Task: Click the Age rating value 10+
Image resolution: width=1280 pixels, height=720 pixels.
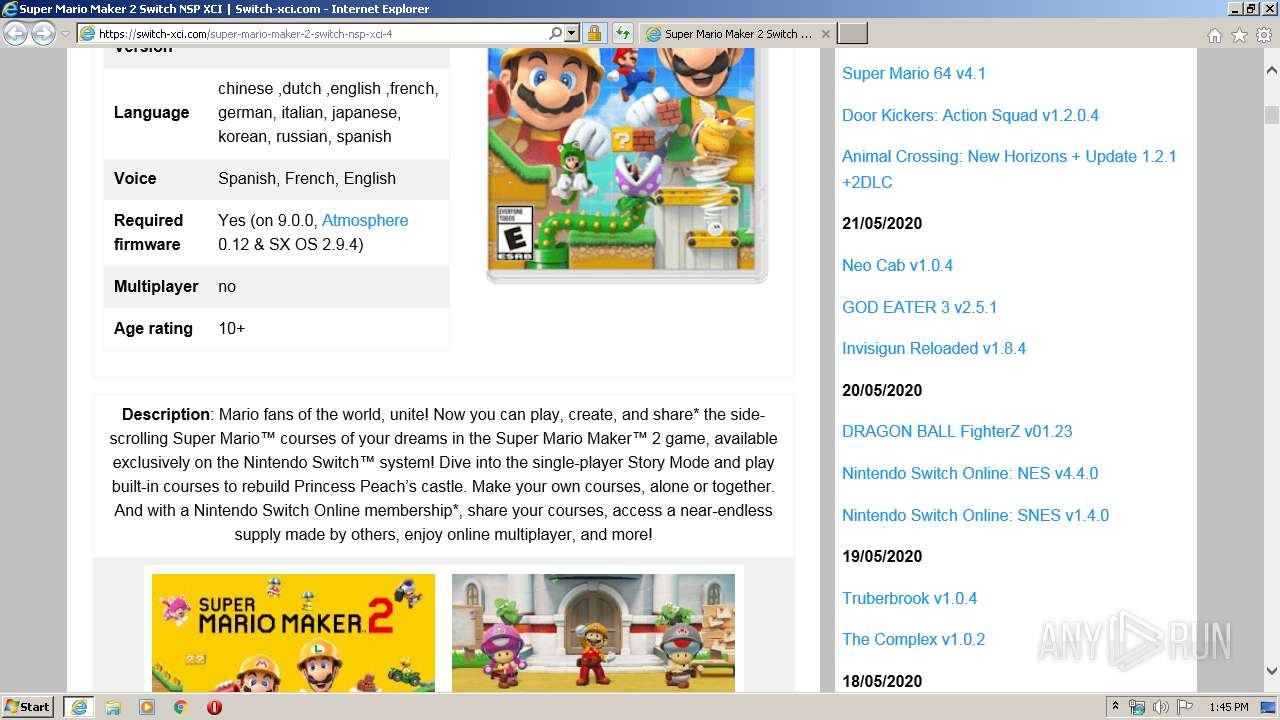Action: (231, 328)
